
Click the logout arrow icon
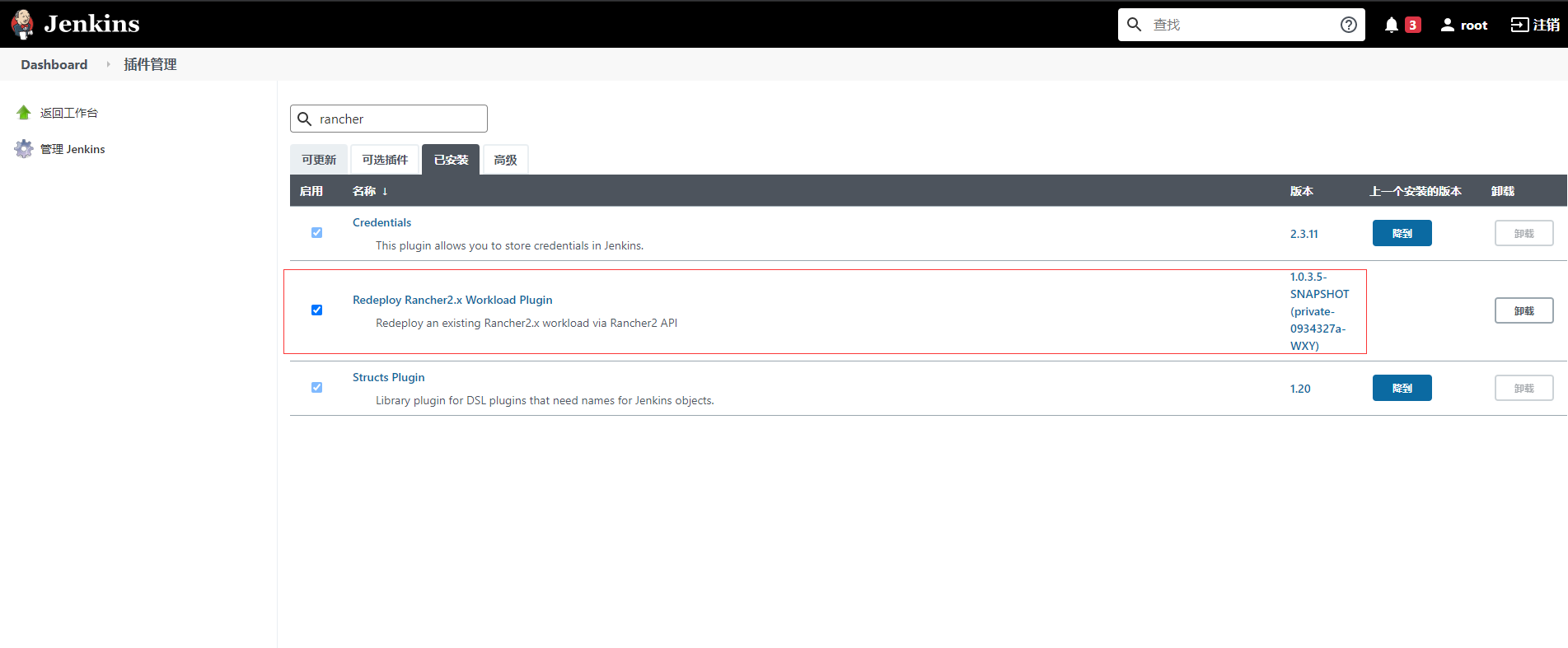click(1519, 25)
